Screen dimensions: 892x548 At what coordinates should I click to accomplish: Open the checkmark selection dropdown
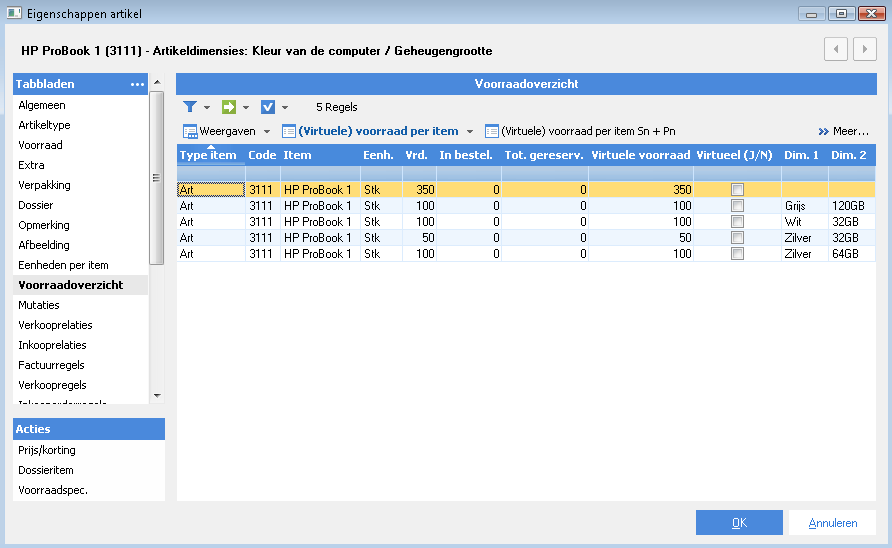pyautogui.click(x=285, y=108)
